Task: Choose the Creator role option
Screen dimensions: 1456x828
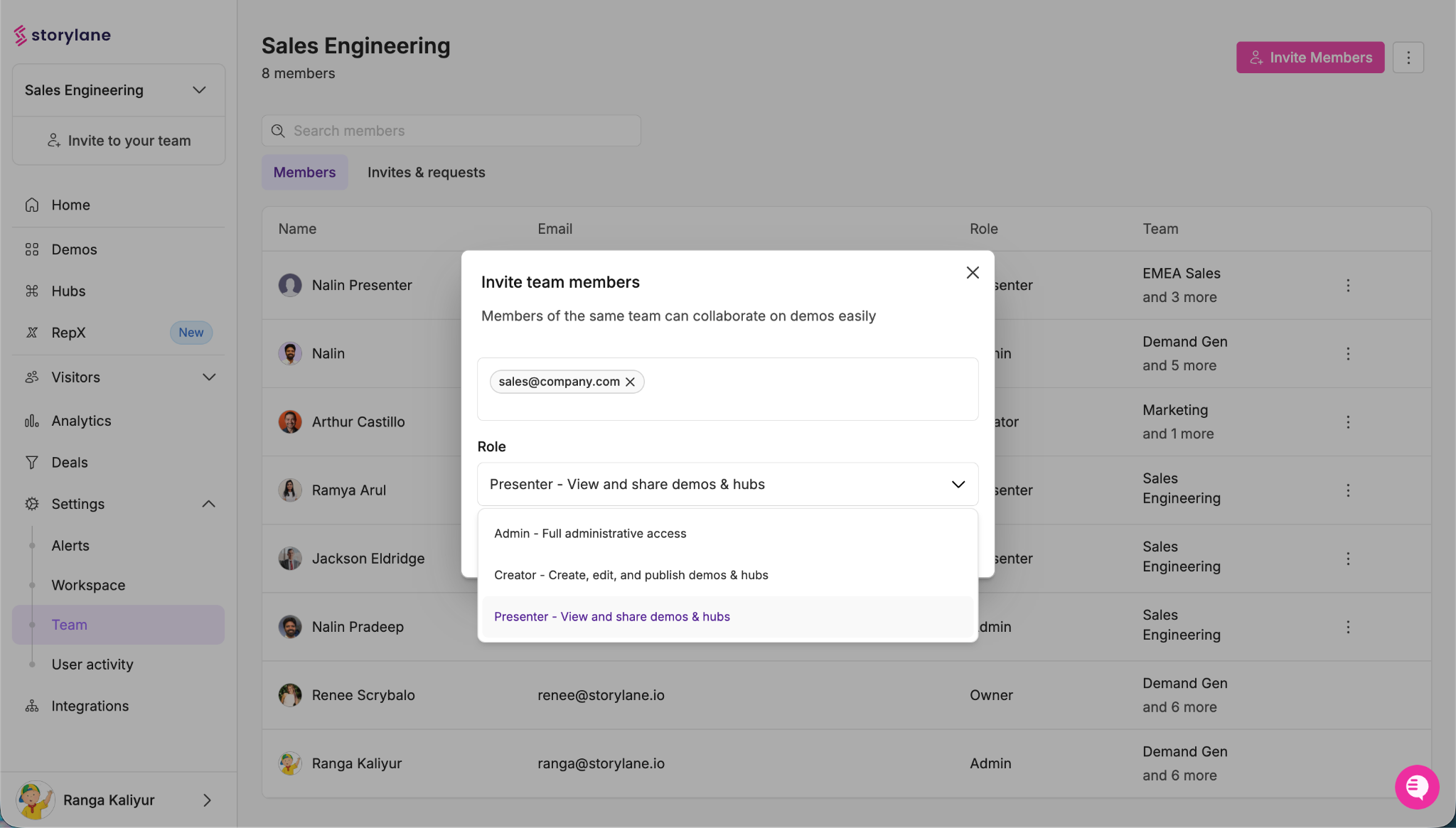Action: pyautogui.click(x=631, y=575)
